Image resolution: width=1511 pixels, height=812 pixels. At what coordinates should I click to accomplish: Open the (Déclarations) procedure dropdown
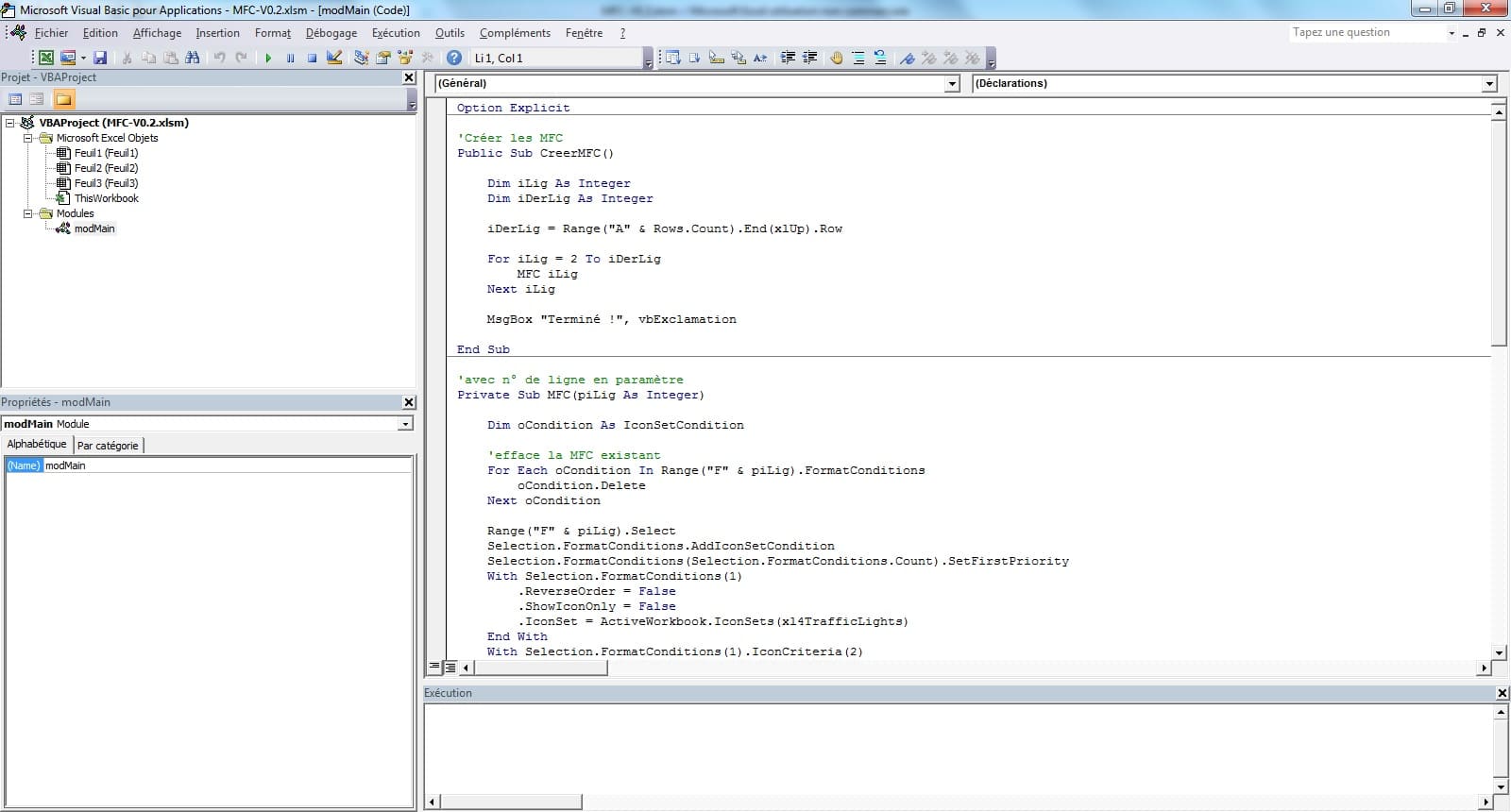1489,84
